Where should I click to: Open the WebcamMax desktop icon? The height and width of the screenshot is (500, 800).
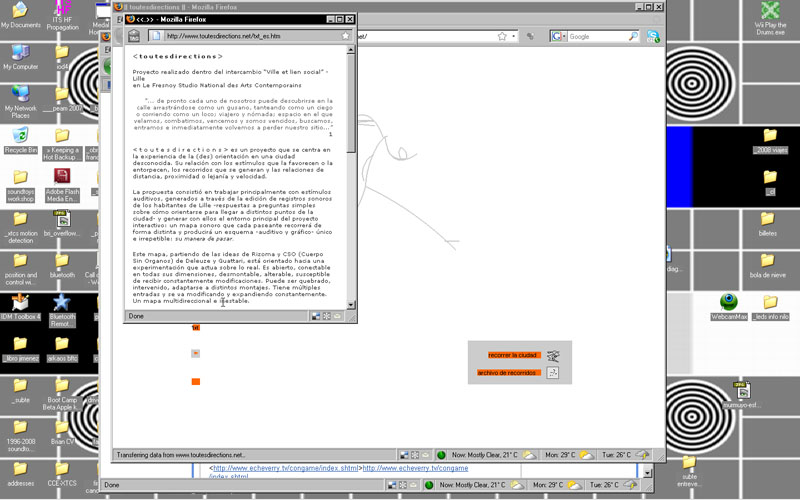point(729,302)
